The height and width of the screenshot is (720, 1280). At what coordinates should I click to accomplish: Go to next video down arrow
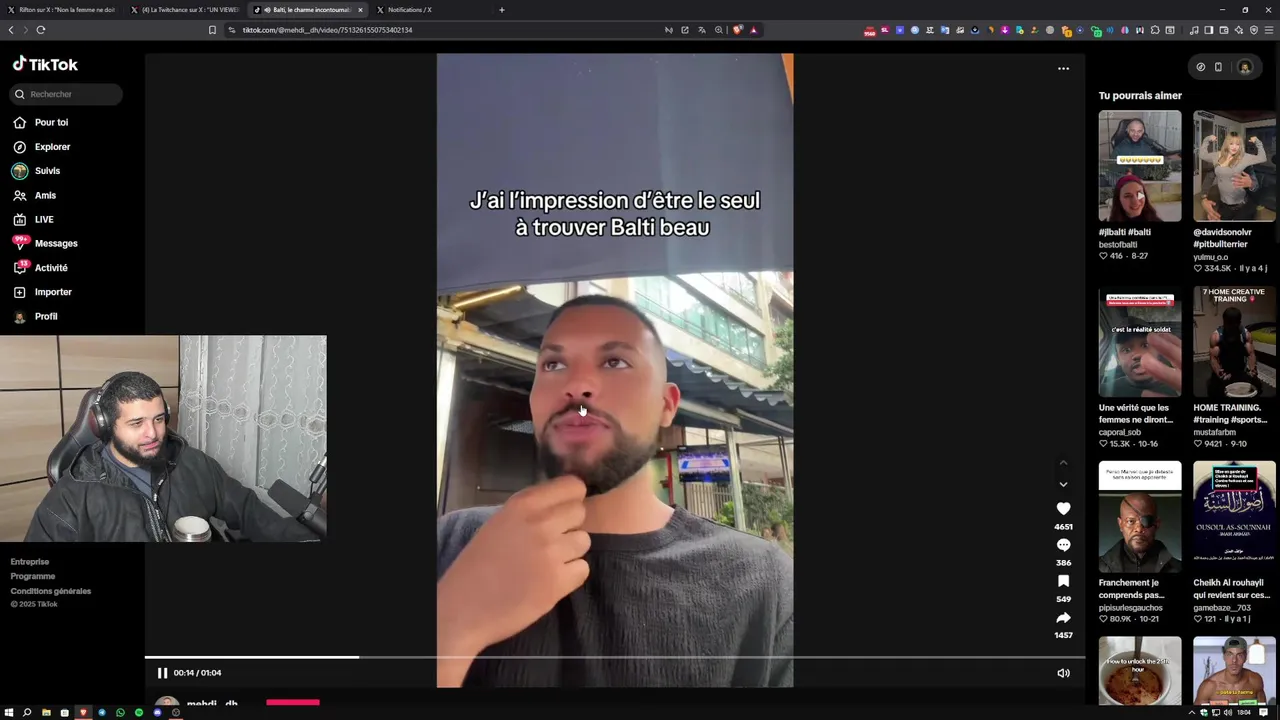point(1063,484)
